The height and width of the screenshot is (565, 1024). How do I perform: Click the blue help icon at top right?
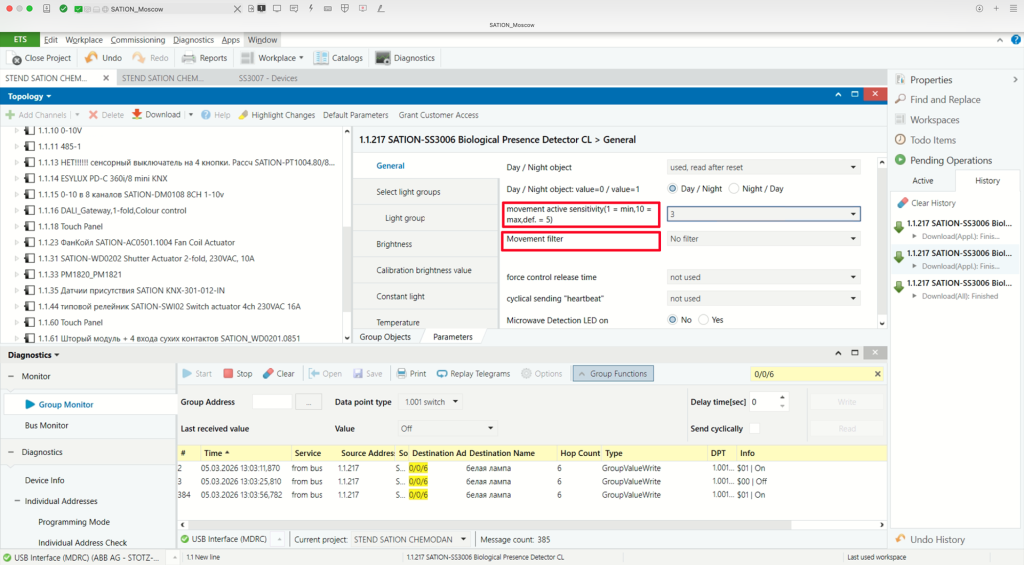tap(1016, 40)
